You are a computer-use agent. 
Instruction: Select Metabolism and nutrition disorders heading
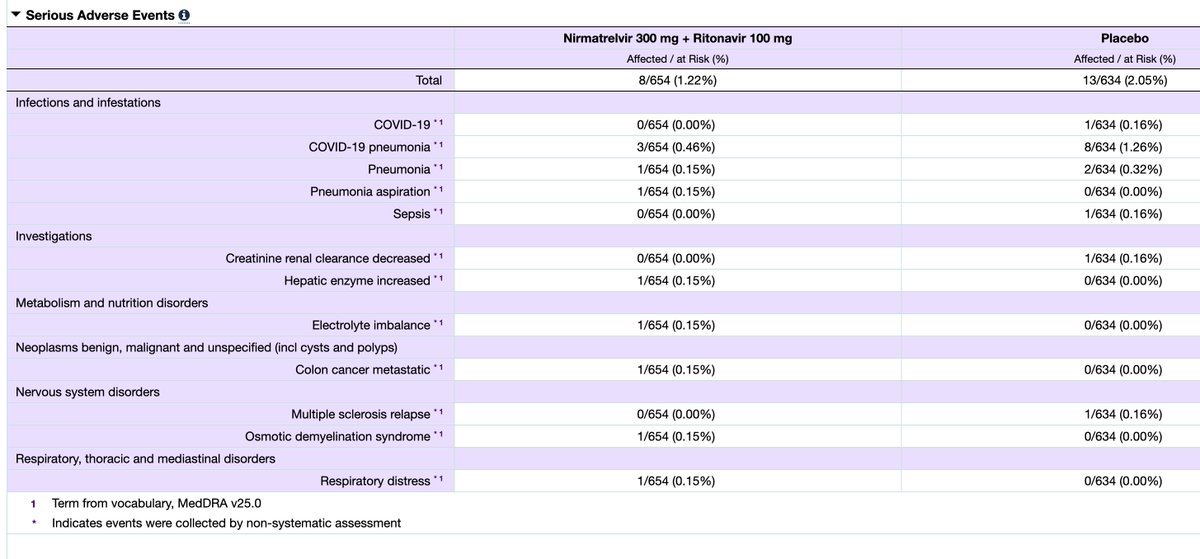tap(112, 302)
